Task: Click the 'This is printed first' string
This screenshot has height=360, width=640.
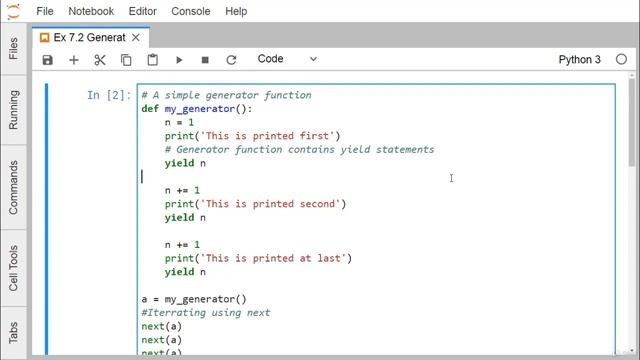Action: coord(267,136)
